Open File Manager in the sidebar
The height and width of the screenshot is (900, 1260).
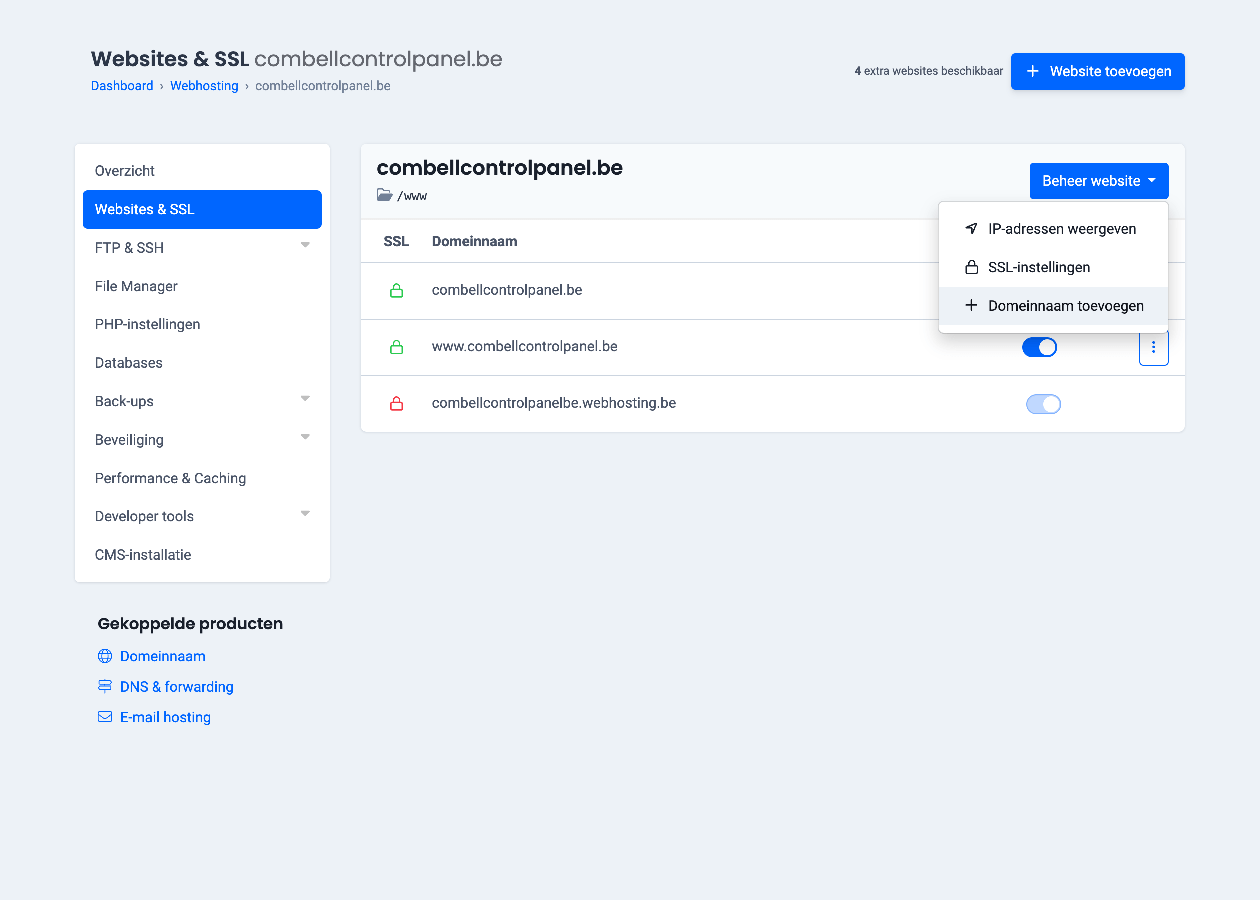[202, 286]
